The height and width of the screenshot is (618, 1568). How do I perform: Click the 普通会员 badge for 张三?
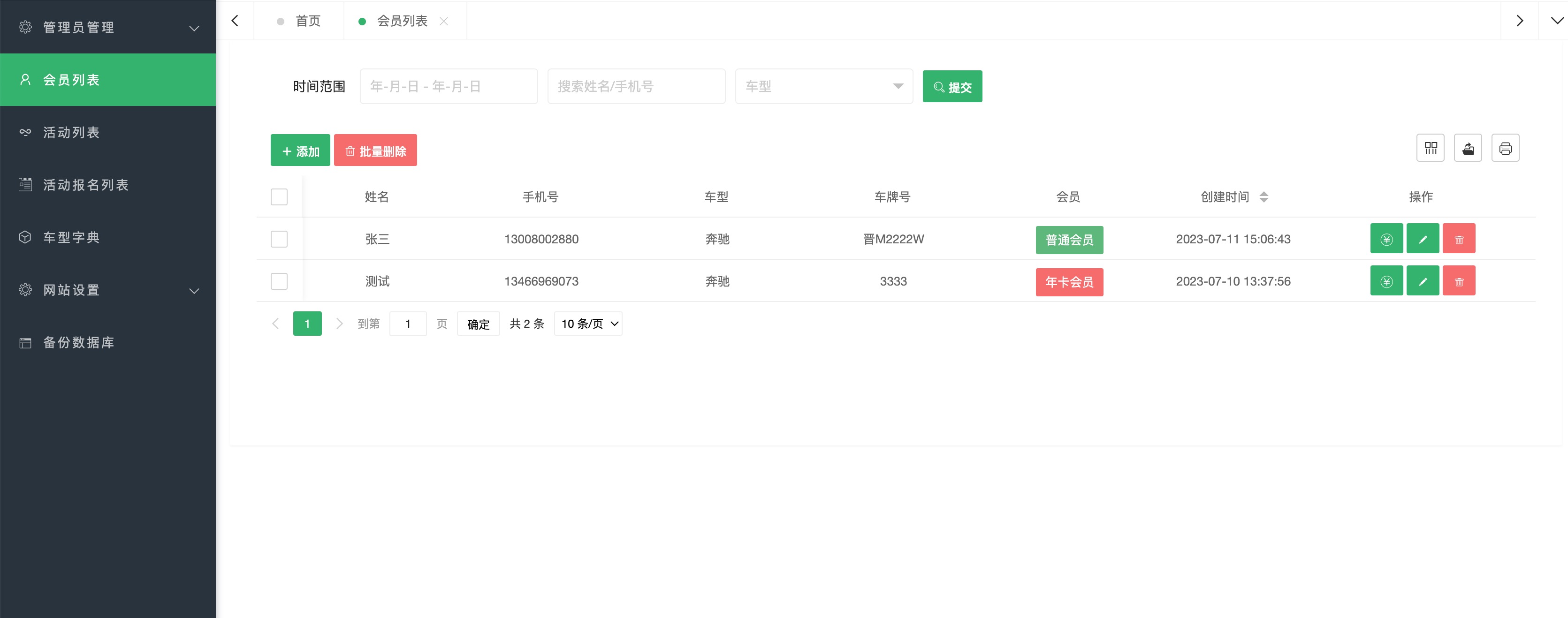pos(1069,240)
